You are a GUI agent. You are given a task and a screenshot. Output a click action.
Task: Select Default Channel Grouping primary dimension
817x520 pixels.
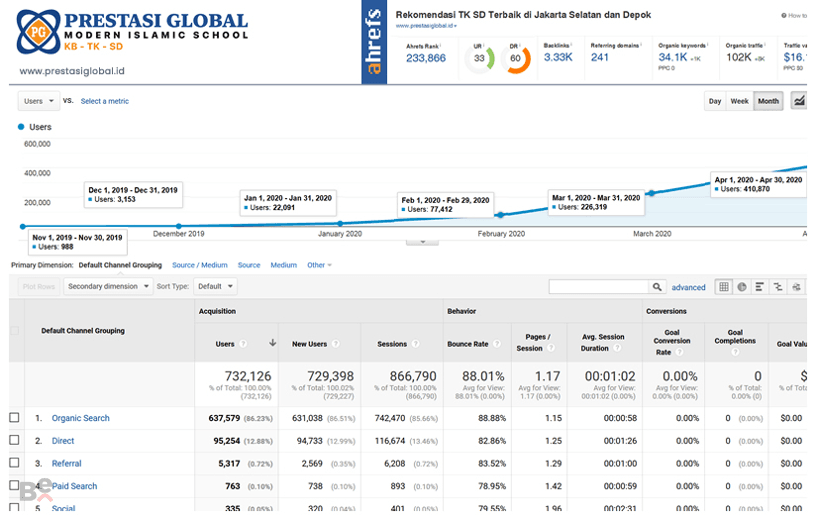pos(120,265)
